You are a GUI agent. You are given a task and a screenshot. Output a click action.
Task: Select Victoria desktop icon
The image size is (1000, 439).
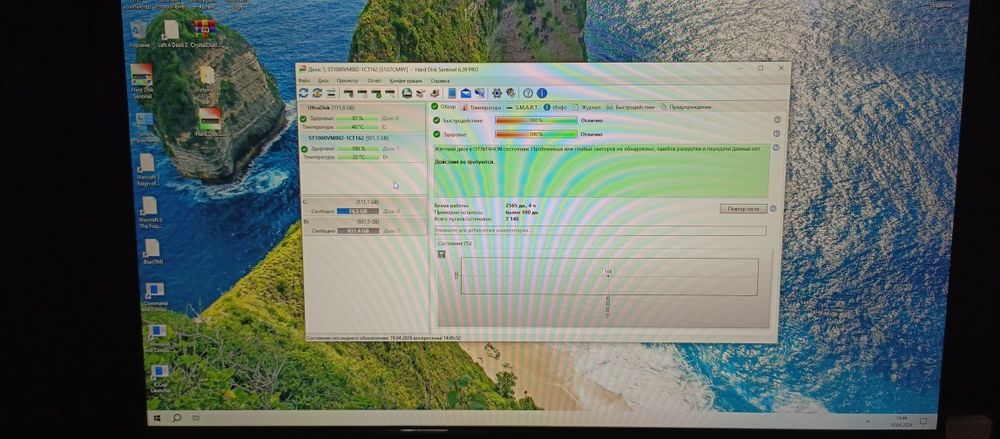[x=206, y=79]
